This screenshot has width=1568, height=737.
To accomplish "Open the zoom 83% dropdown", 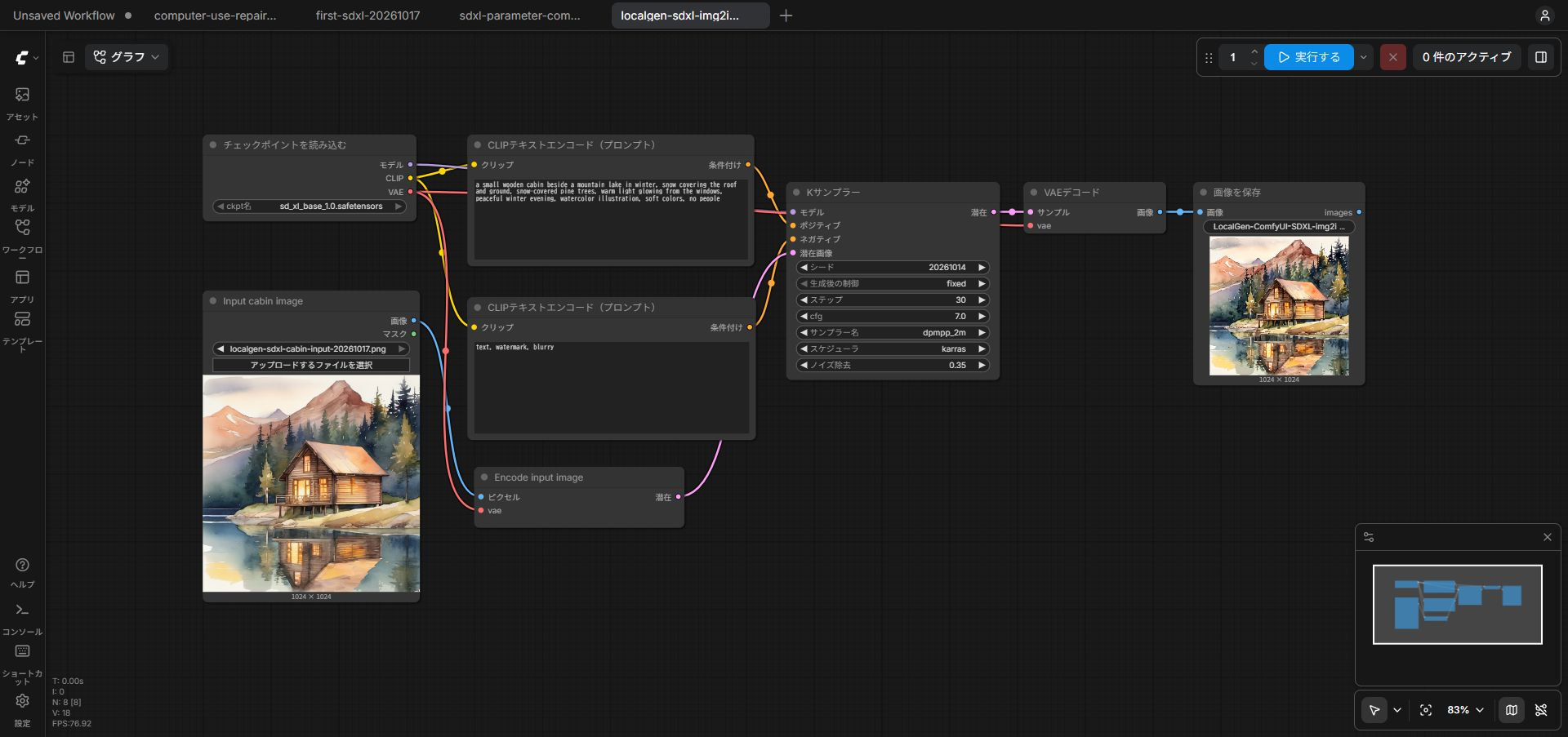I will (x=1465, y=710).
